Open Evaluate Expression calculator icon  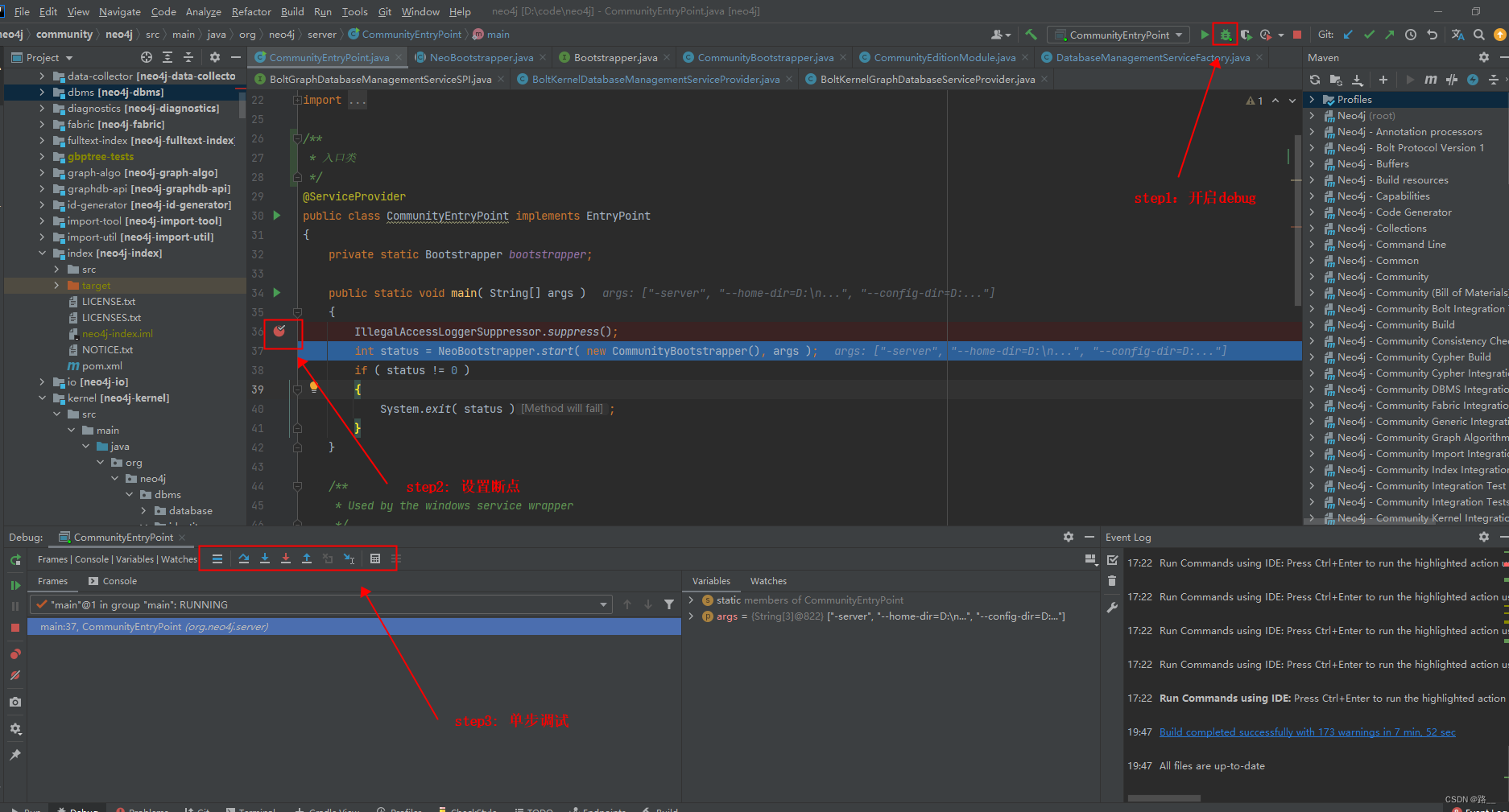[x=375, y=559]
